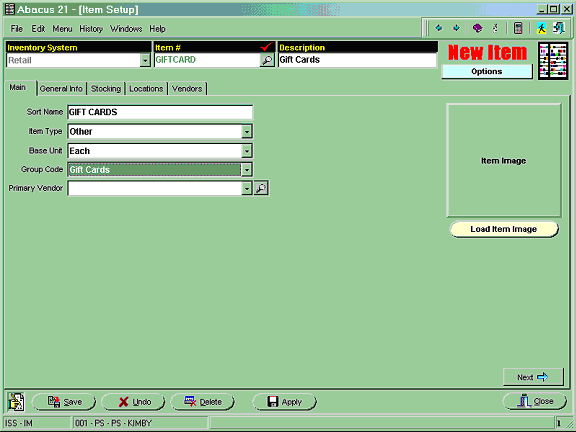Click the Primary Vendor input field

tap(155, 188)
